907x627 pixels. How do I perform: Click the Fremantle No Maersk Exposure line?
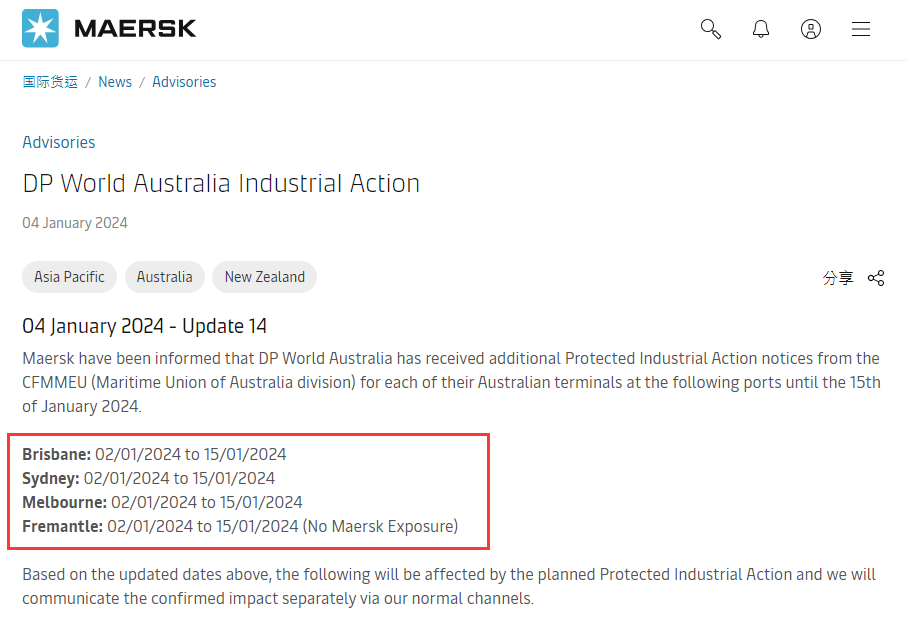click(240, 526)
